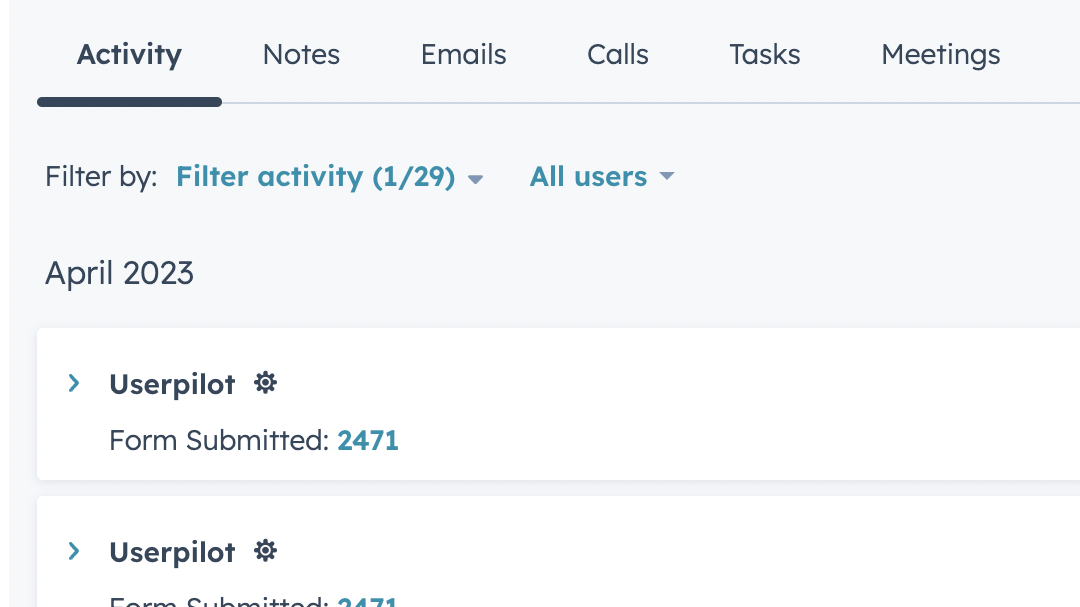Open the Filter activity (1/29) dropdown

pyautogui.click(x=315, y=176)
